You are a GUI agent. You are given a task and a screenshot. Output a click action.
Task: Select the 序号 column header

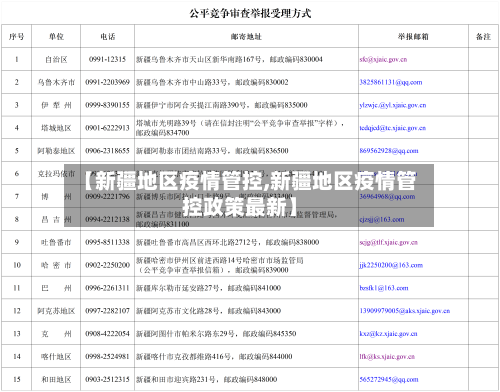[x=17, y=36]
